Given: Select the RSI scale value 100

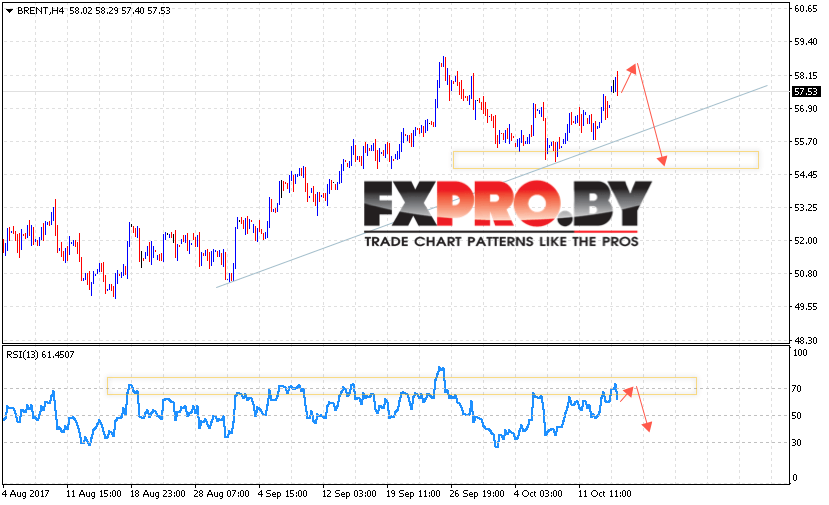Looking at the screenshot, I should tap(800, 353).
